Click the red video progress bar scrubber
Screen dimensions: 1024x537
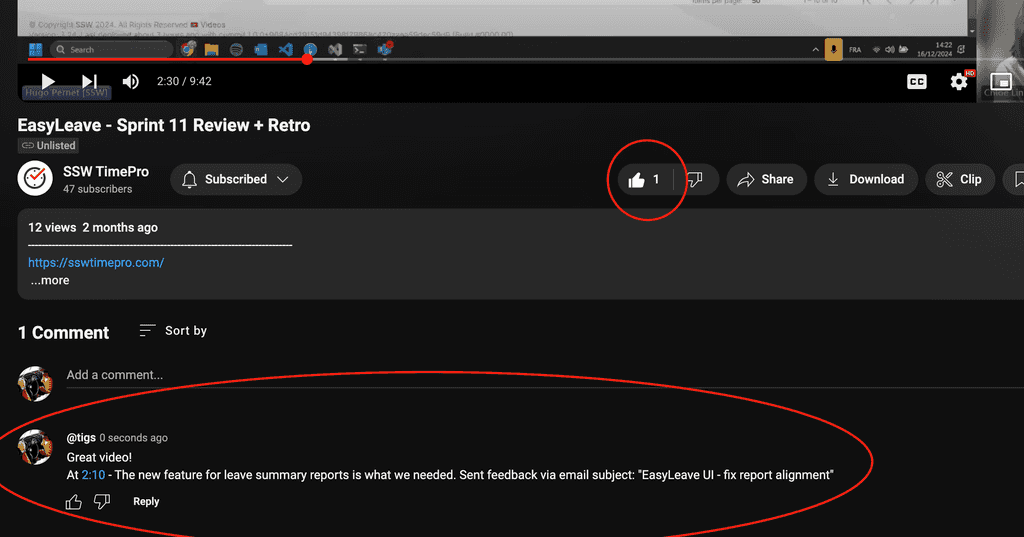(307, 59)
